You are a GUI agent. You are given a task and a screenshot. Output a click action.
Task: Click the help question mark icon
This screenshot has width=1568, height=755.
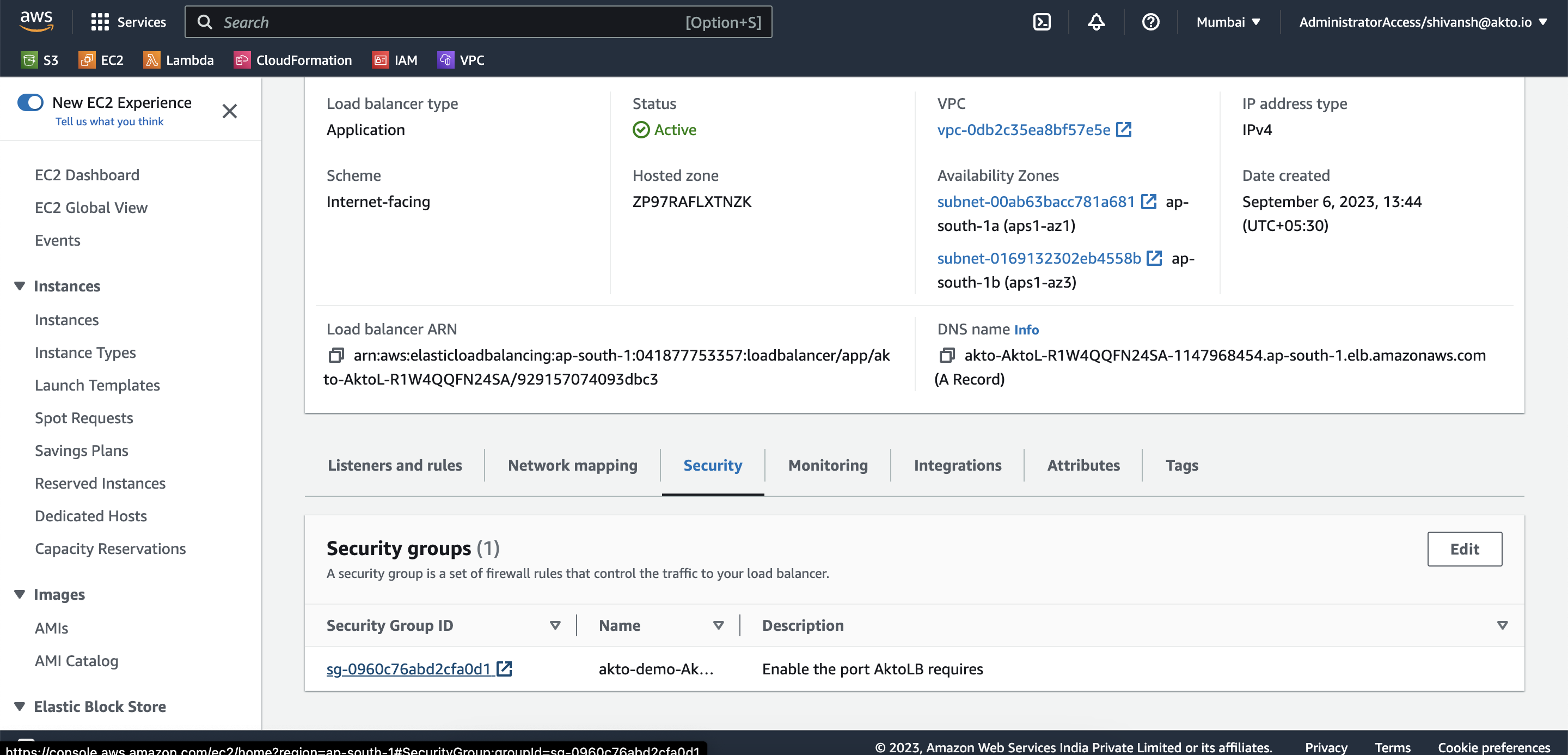click(1150, 22)
